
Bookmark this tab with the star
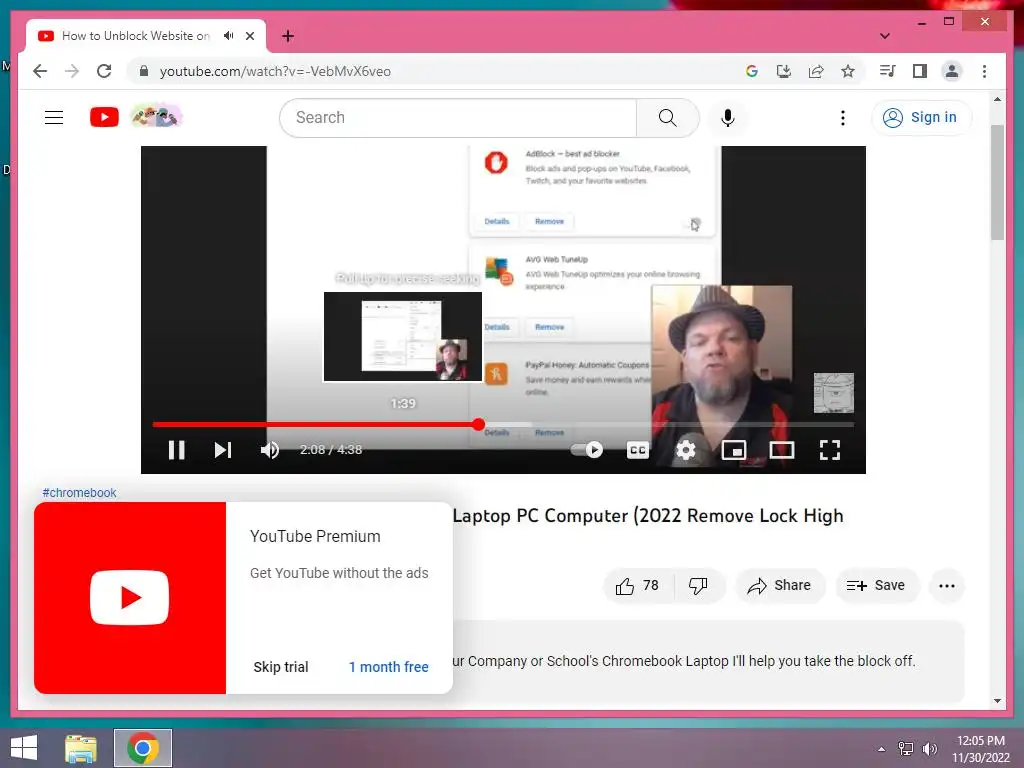pyautogui.click(x=848, y=71)
